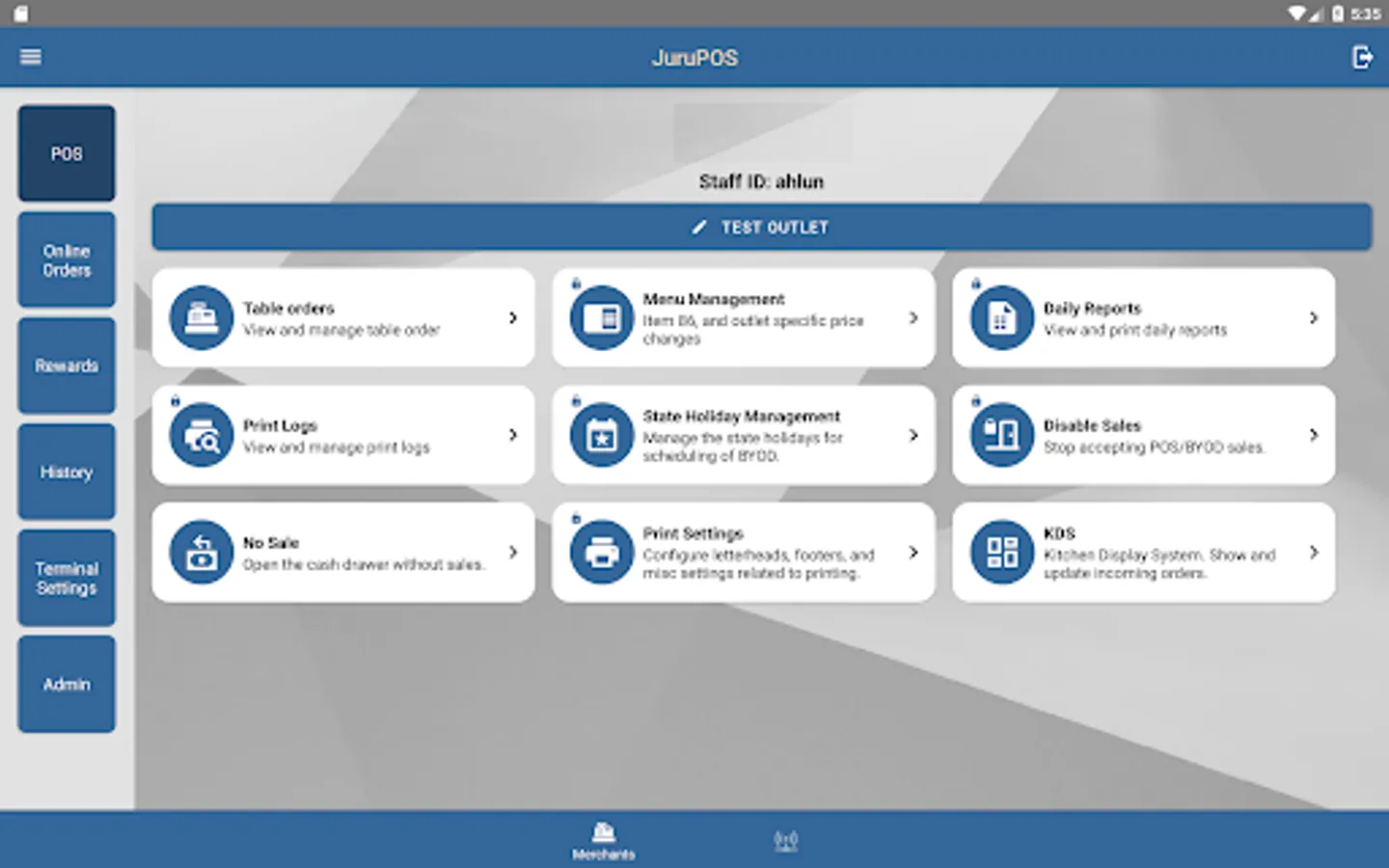Click the Print Logs search-printer icon

click(x=202, y=435)
